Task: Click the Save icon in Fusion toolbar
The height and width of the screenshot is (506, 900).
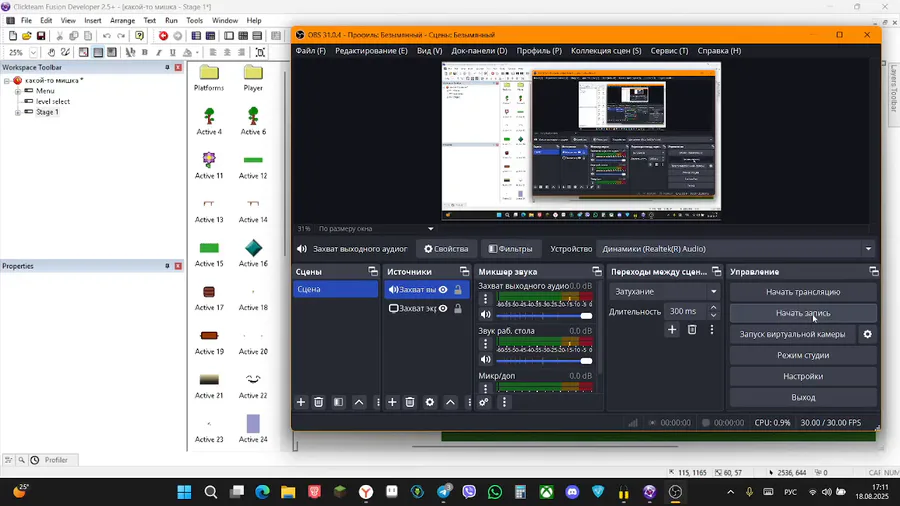Action: tap(41, 36)
